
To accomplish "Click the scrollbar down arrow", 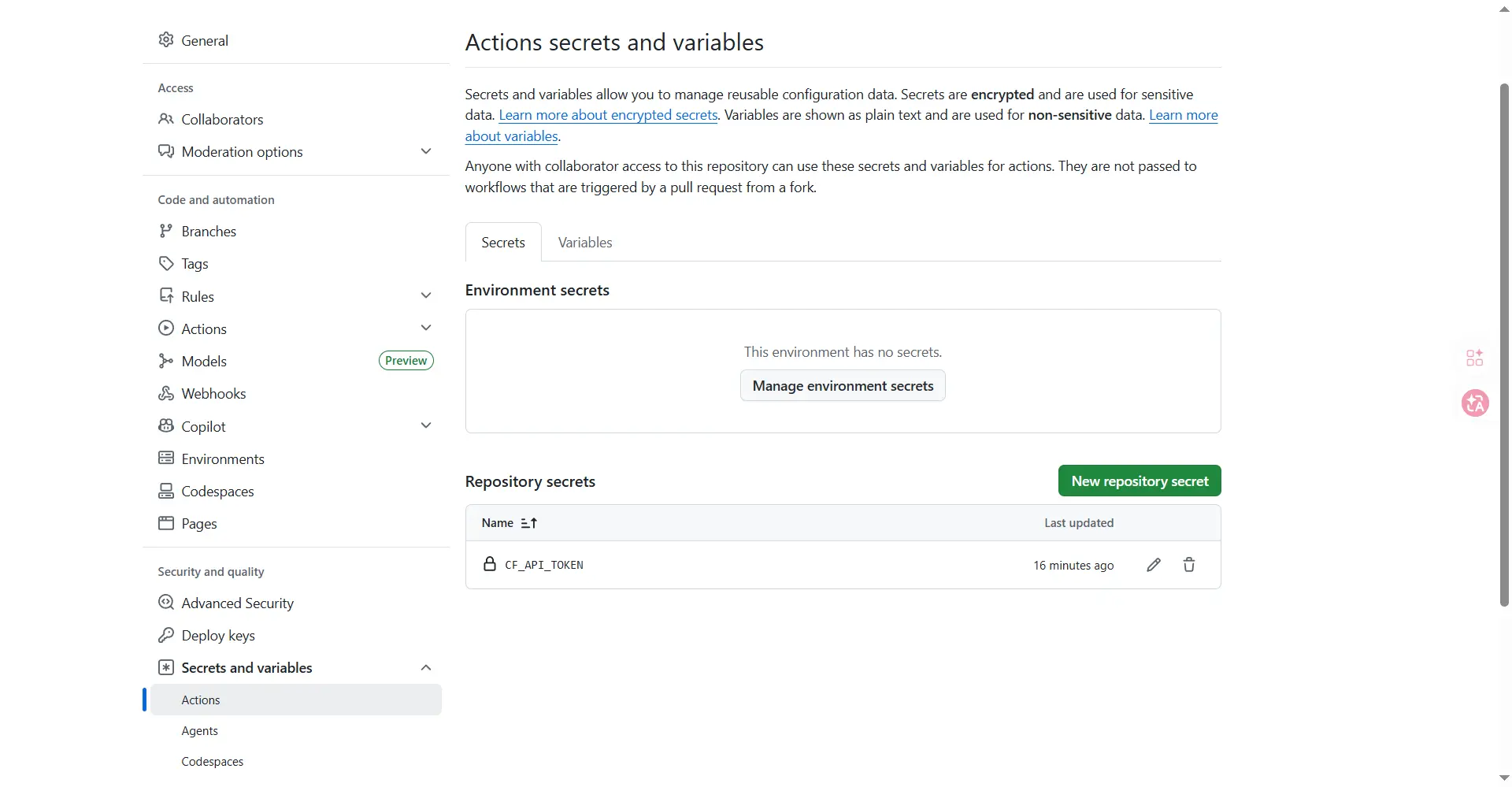I will 1504,778.
